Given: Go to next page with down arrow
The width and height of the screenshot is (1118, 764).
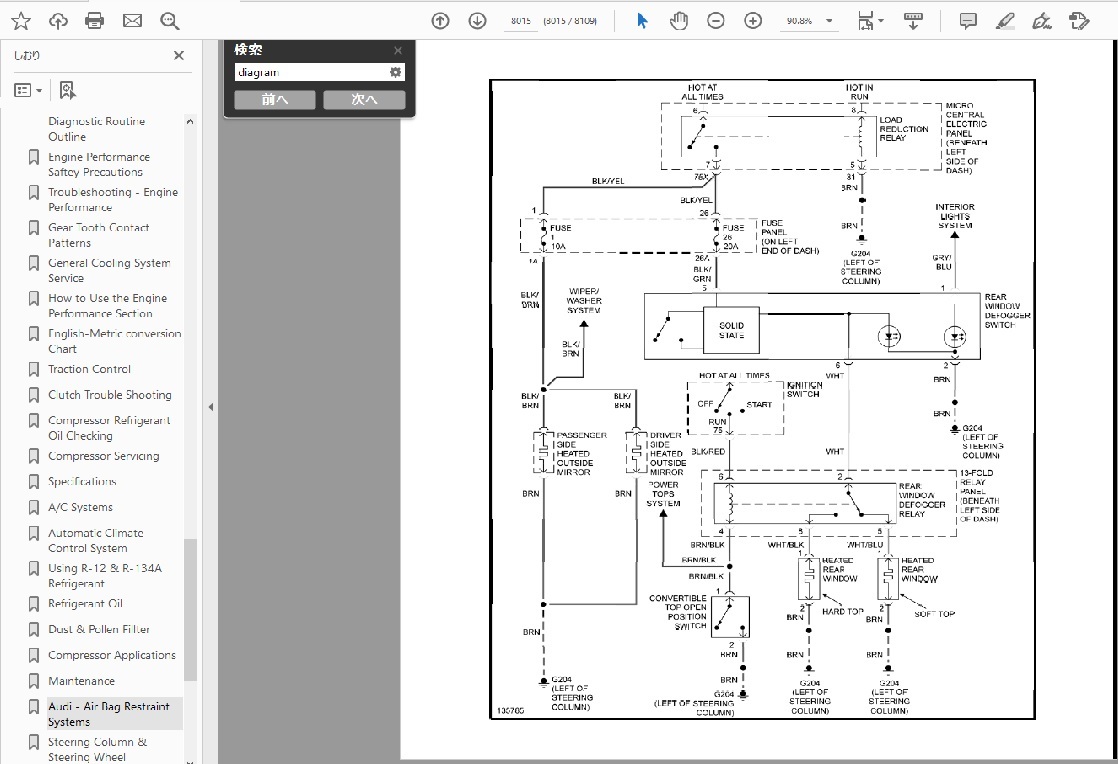Looking at the screenshot, I should tap(477, 21).
